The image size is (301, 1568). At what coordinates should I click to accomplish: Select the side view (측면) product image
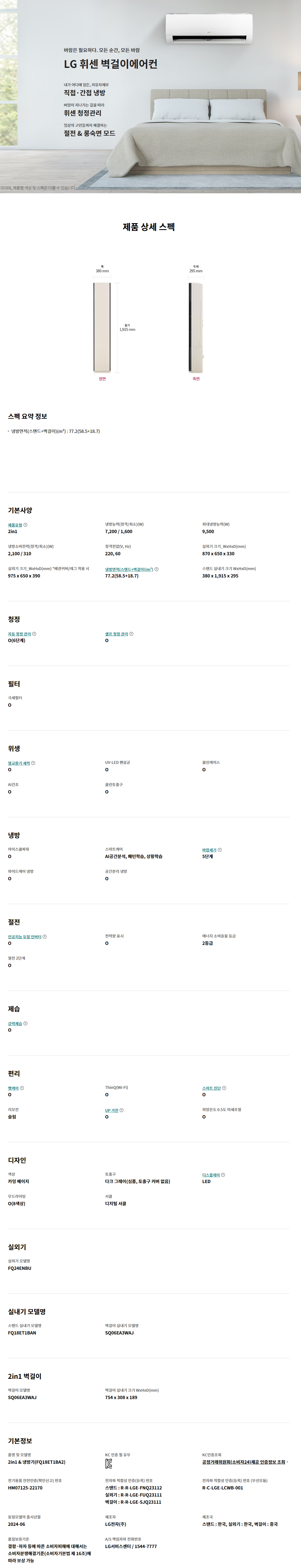(196, 328)
